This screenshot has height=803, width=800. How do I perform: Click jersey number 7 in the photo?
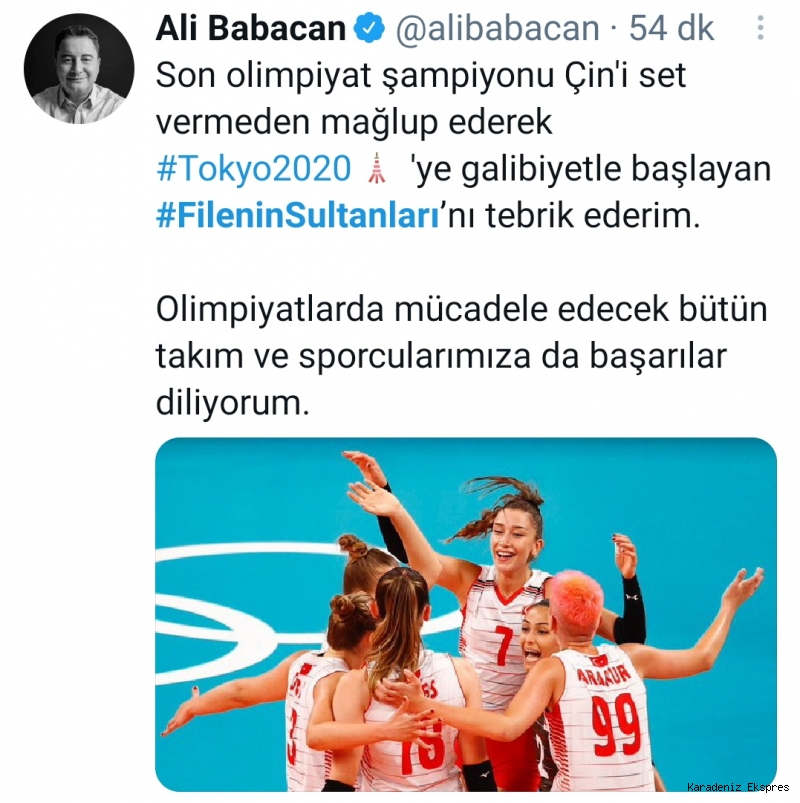pyautogui.click(x=504, y=645)
